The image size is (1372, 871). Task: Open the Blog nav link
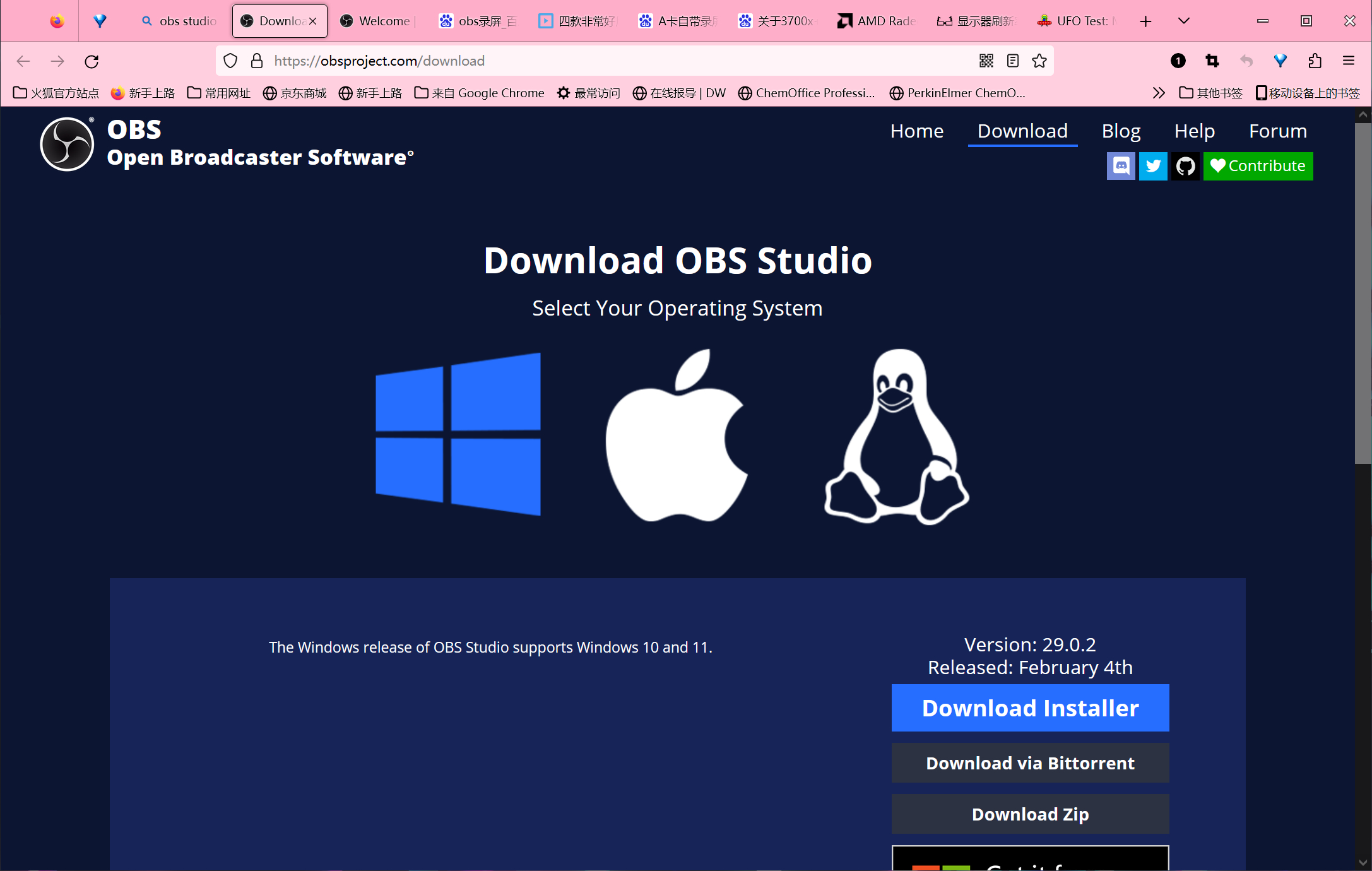(1121, 131)
